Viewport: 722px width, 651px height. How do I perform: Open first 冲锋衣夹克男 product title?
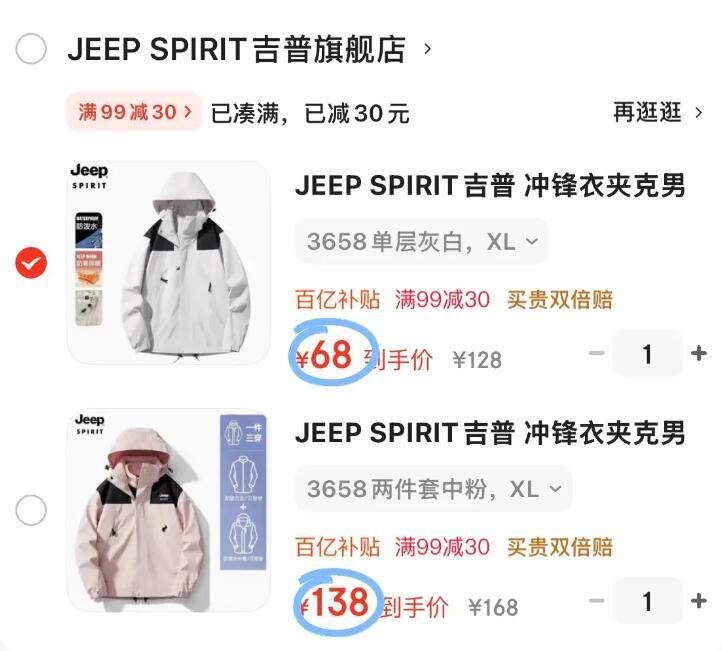[490, 186]
